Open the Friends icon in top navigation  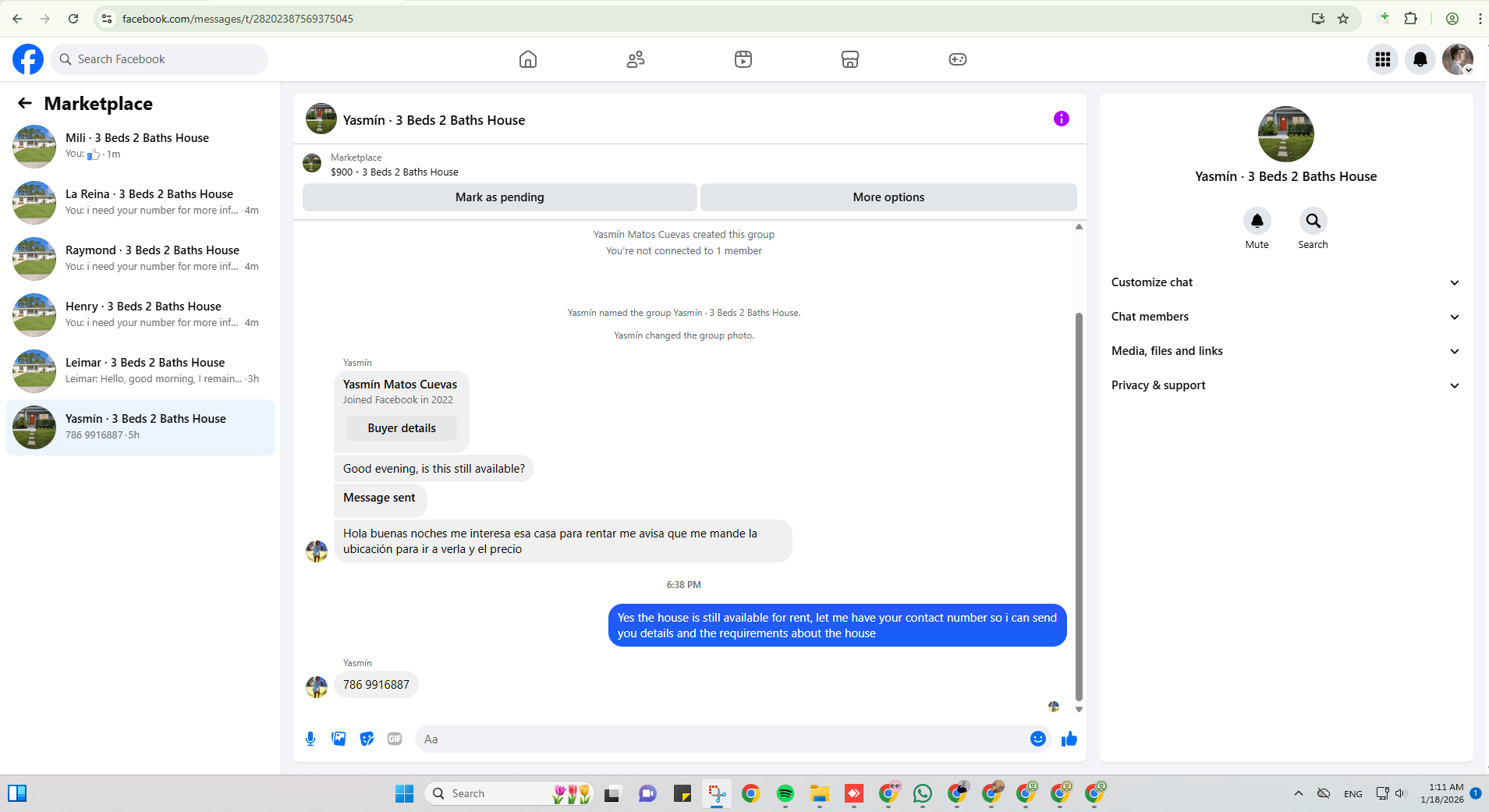point(636,59)
